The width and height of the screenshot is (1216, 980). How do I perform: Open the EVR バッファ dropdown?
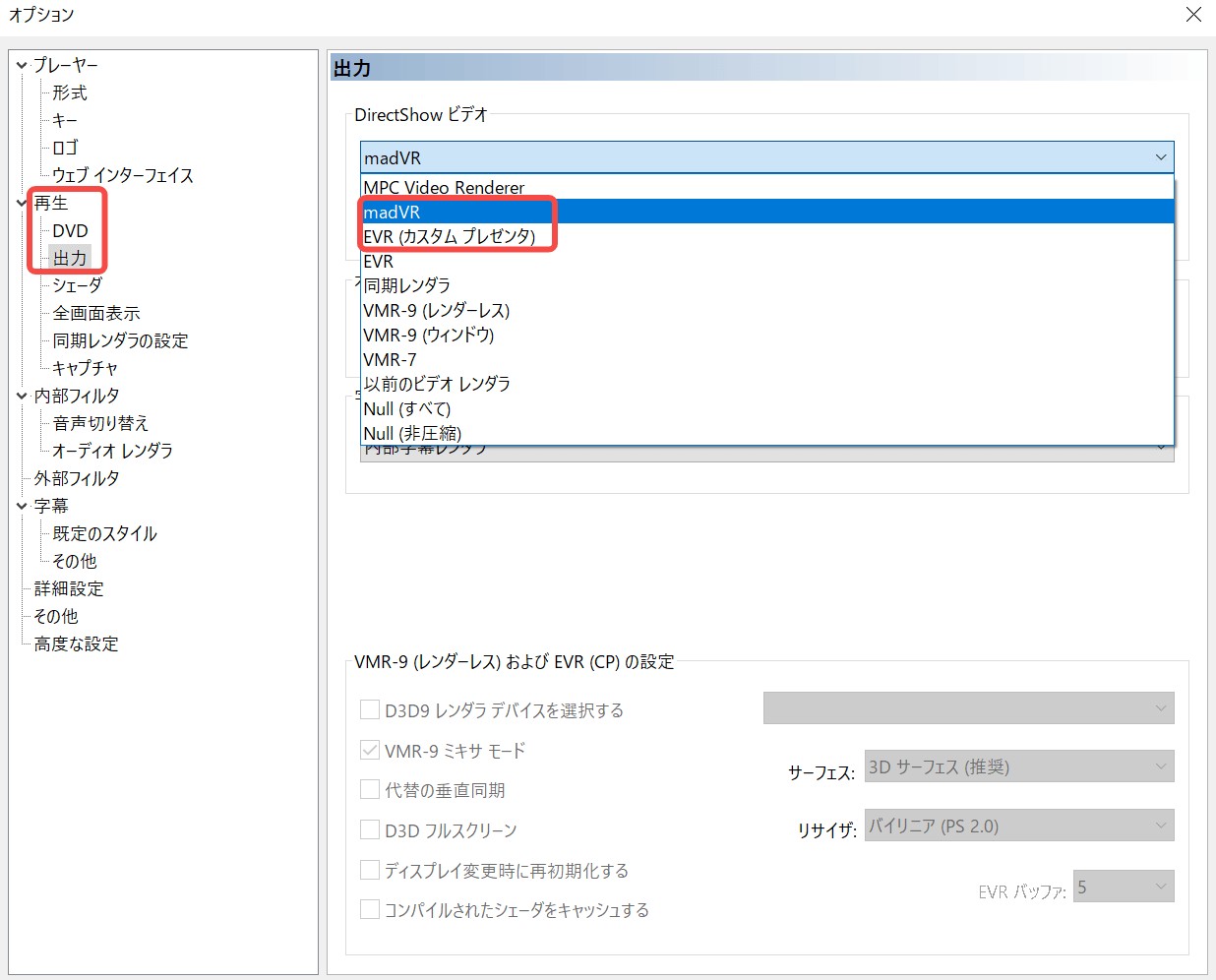(x=1124, y=887)
